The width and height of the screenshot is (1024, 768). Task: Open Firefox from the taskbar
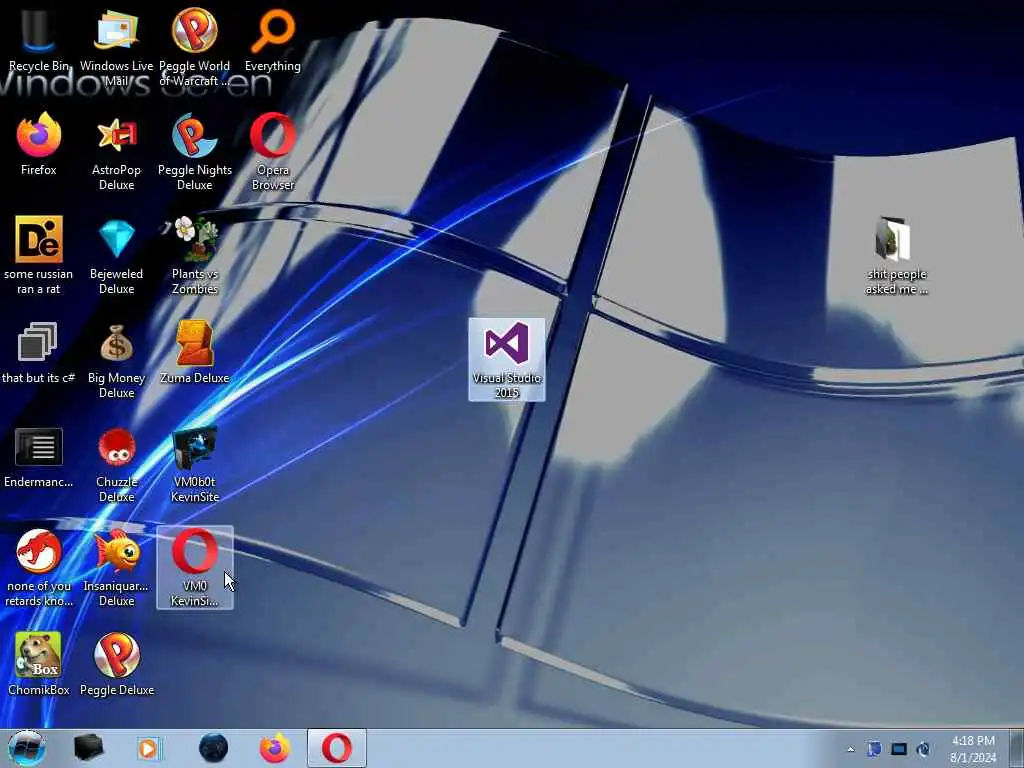(275, 748)
